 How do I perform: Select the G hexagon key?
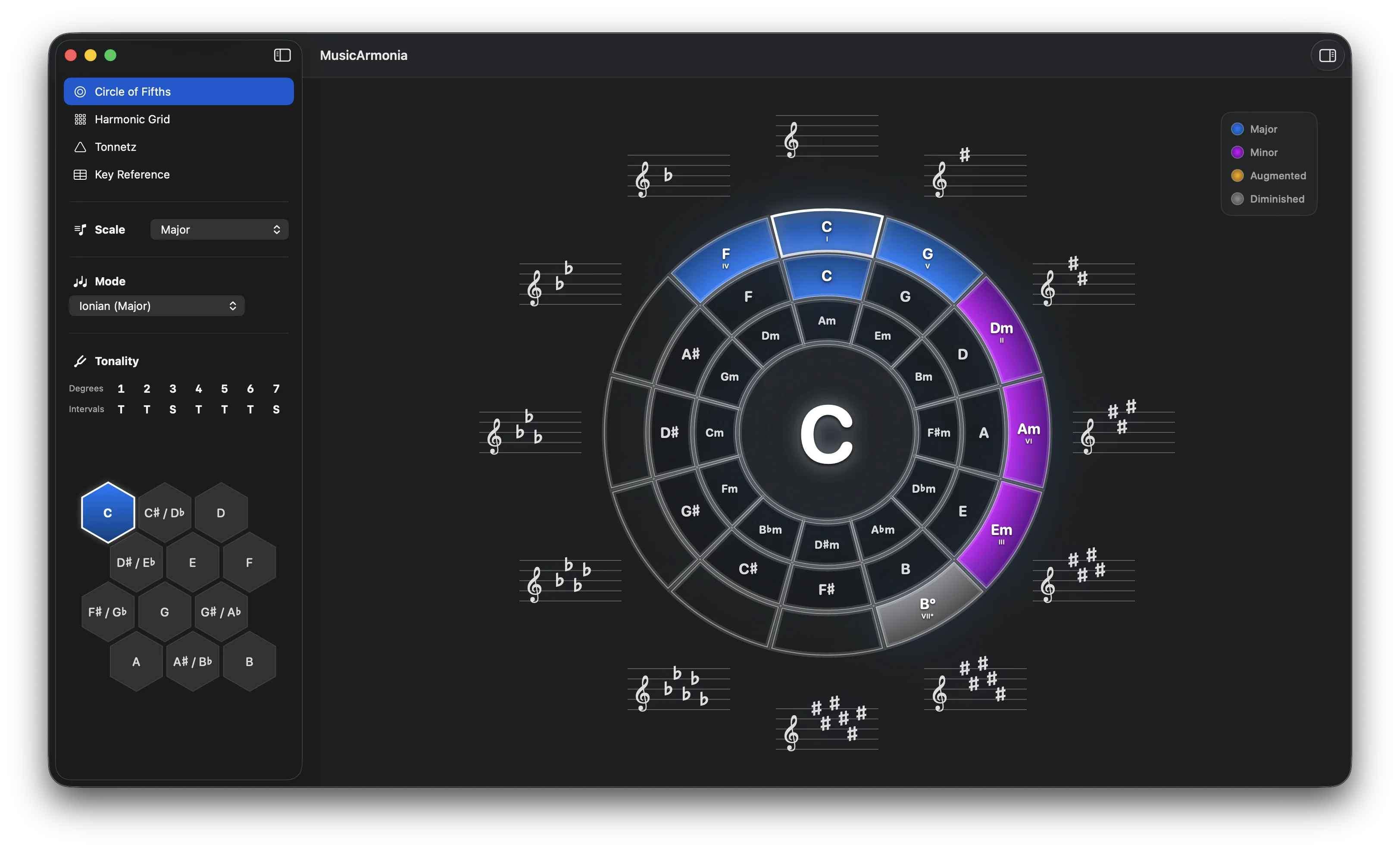[164, 612]
